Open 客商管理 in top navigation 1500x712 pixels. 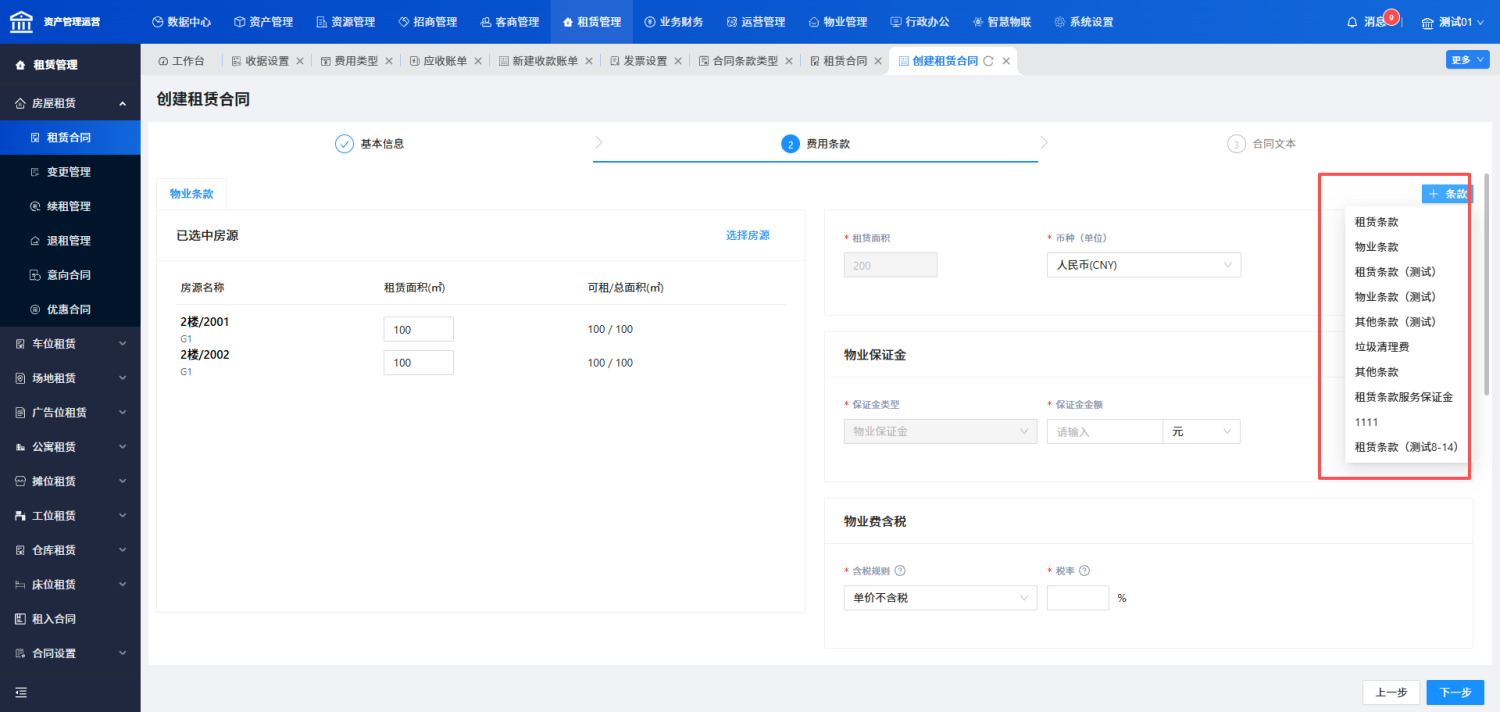pyautogui.click(x=509, y=22)
